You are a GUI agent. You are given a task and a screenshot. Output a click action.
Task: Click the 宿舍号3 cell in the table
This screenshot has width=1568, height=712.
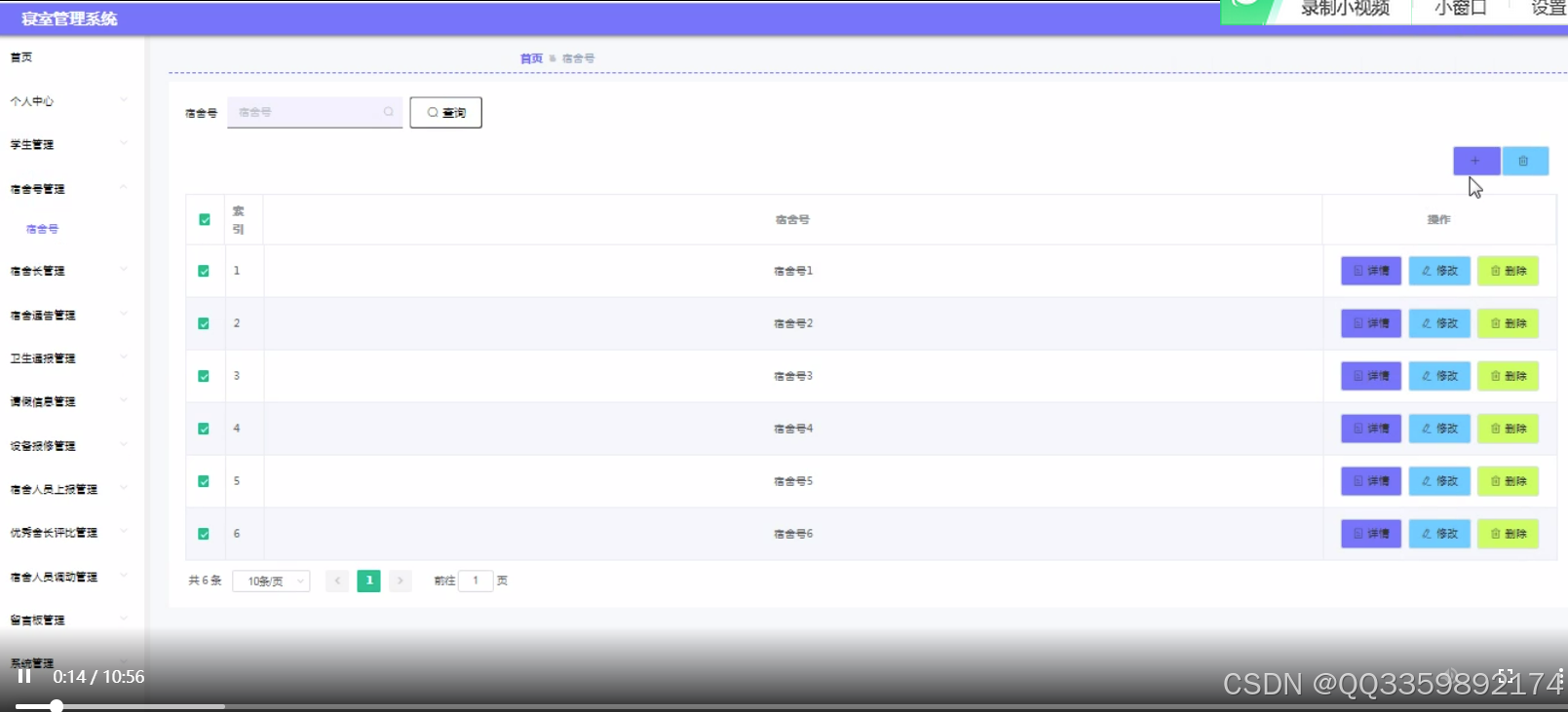click(x=793, y=376)
